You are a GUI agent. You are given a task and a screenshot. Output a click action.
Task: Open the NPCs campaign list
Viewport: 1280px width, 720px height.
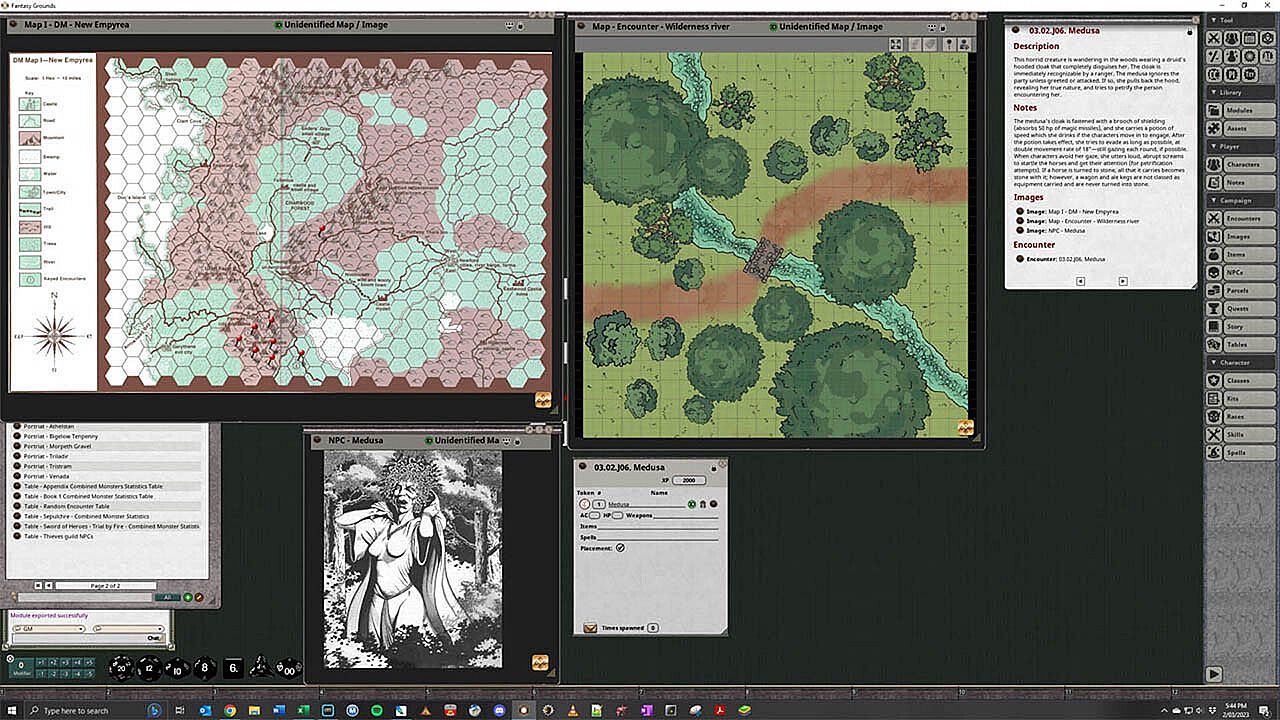(x=1236, y=272)
